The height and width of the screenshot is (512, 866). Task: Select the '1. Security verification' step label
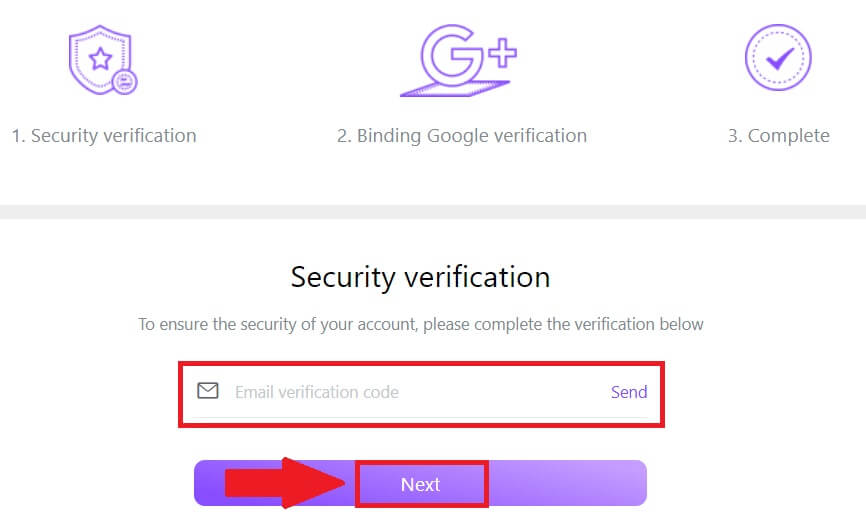pyautogui.click(x=104, y=136)
